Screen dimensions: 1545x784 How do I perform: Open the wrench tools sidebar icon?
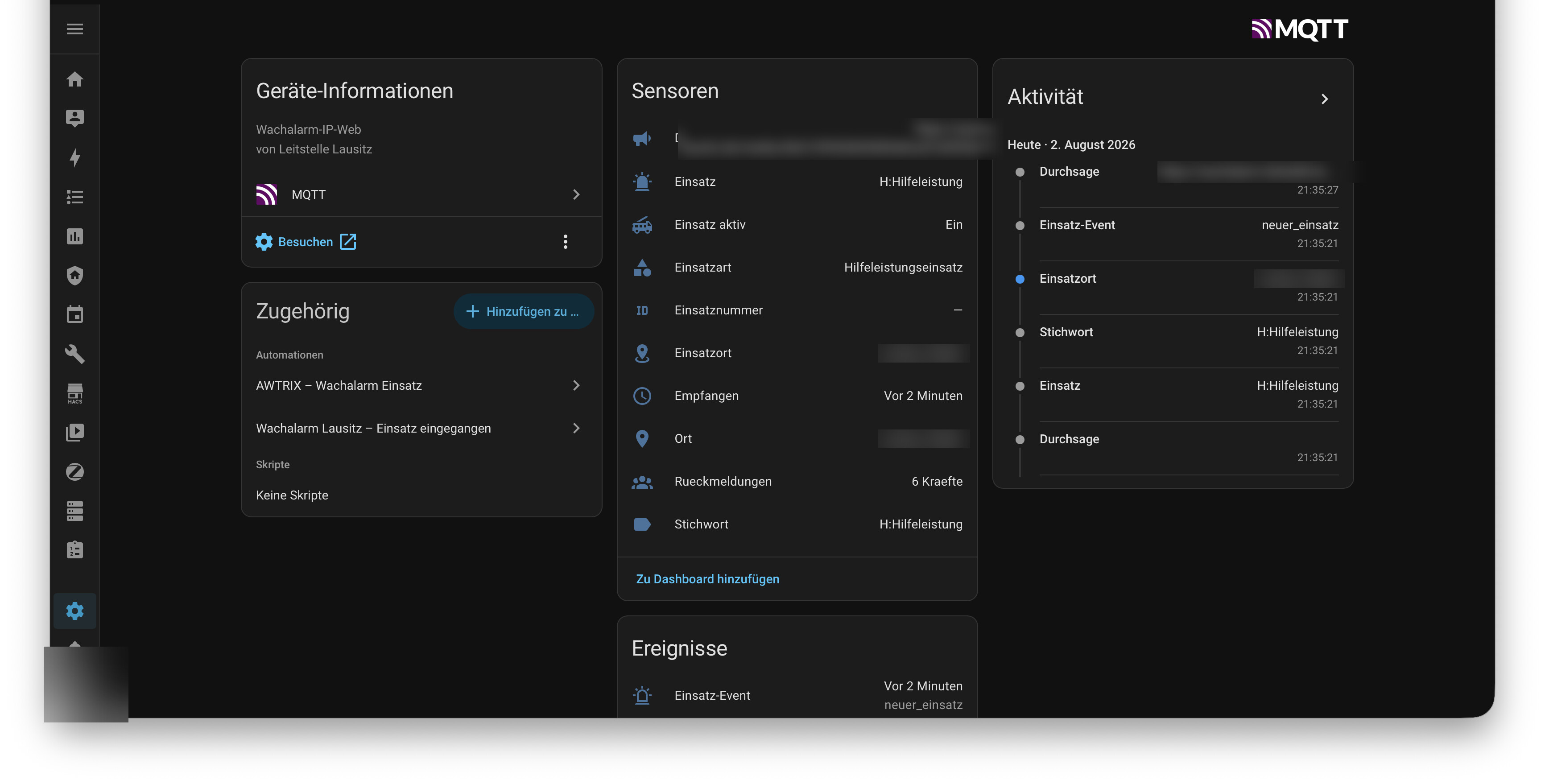tap(74, 354)
